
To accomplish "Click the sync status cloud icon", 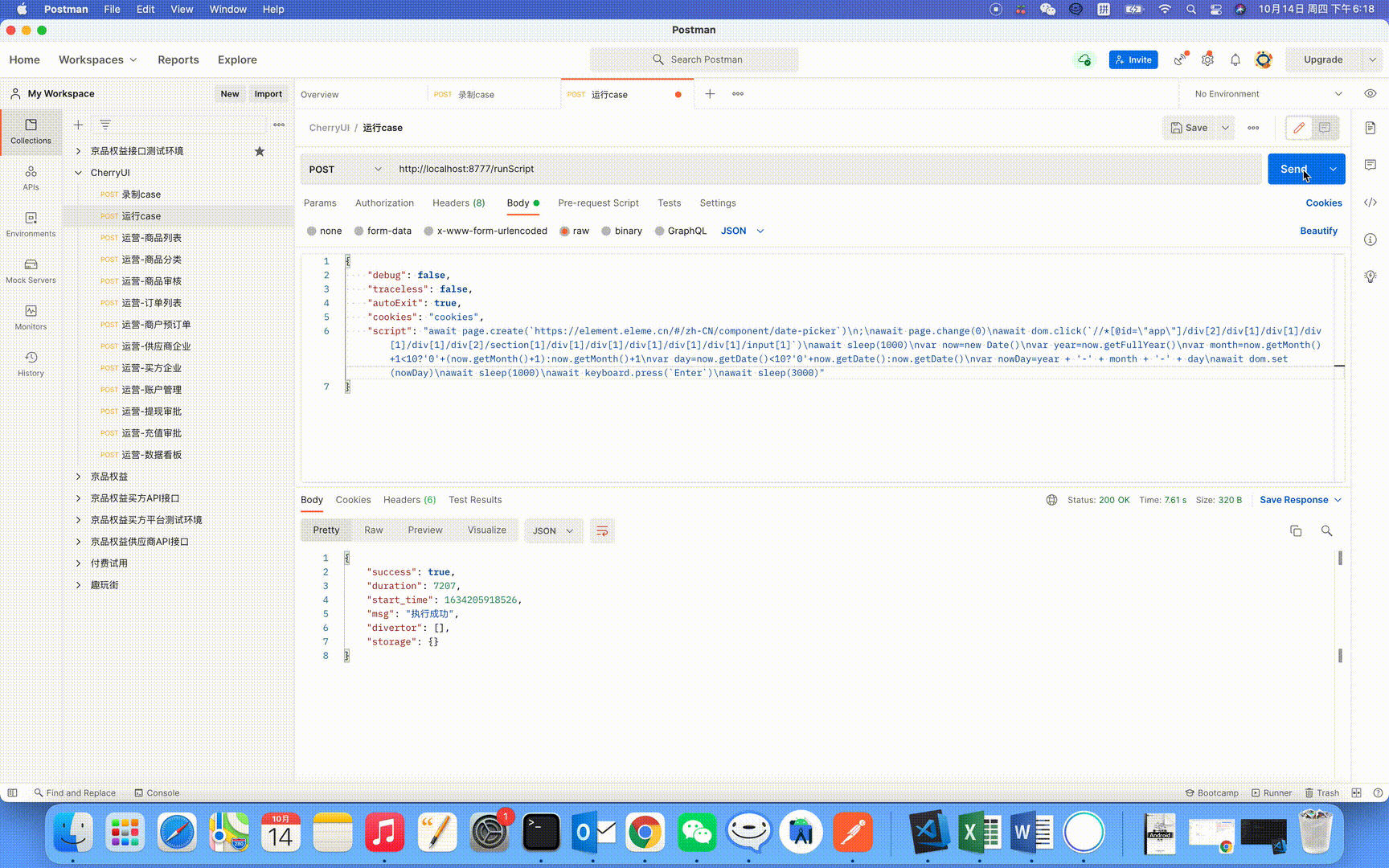I will tap(1084, 59).
